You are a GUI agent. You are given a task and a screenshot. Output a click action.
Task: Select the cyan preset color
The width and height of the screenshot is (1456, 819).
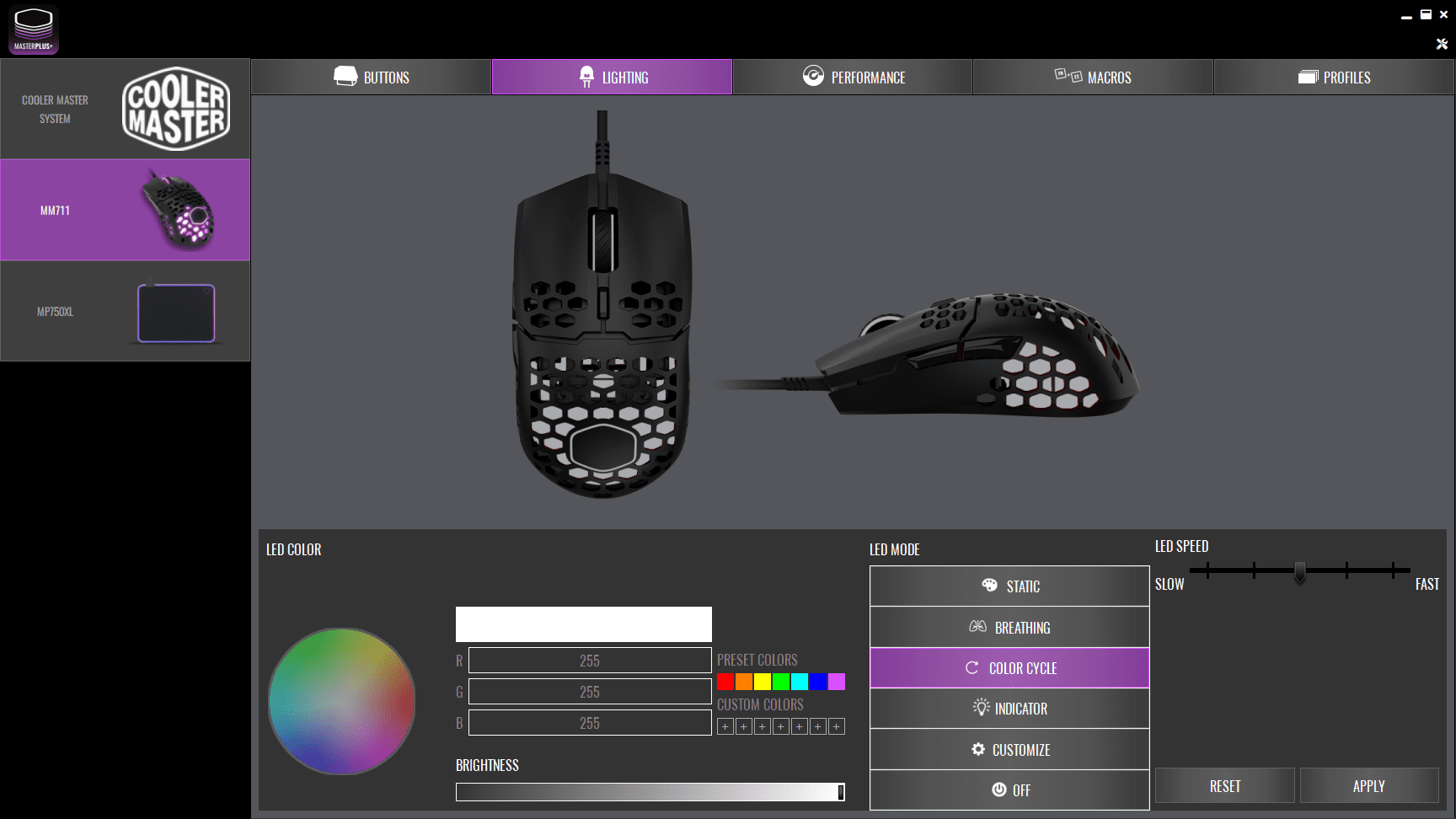[800, 681]
